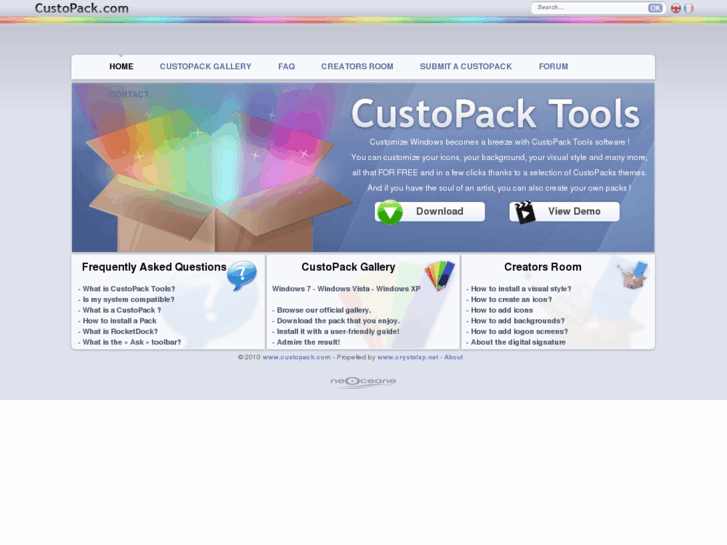This screenshot has height=545, width=727.
Task: Click the Frequently Asked Questions heading
Action: (x=154, y=267)
